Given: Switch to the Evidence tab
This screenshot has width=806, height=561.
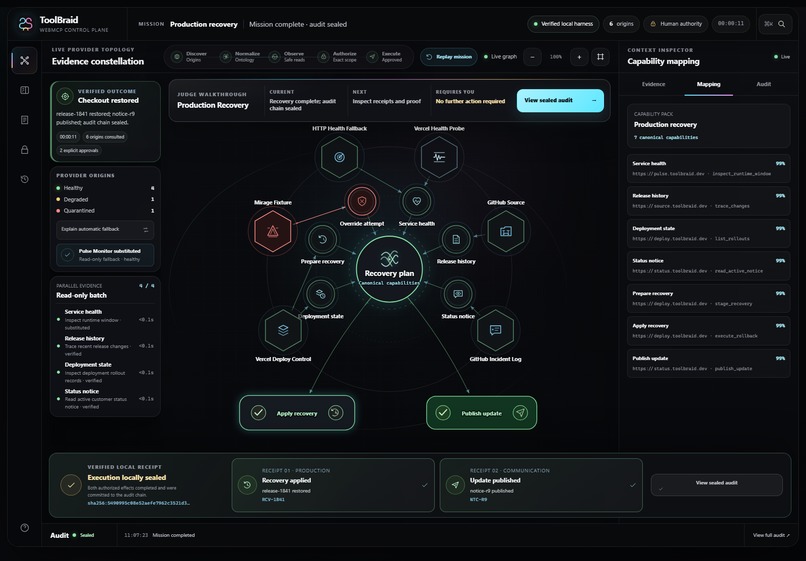Looking at the screenshot, I should coord(653,84).
